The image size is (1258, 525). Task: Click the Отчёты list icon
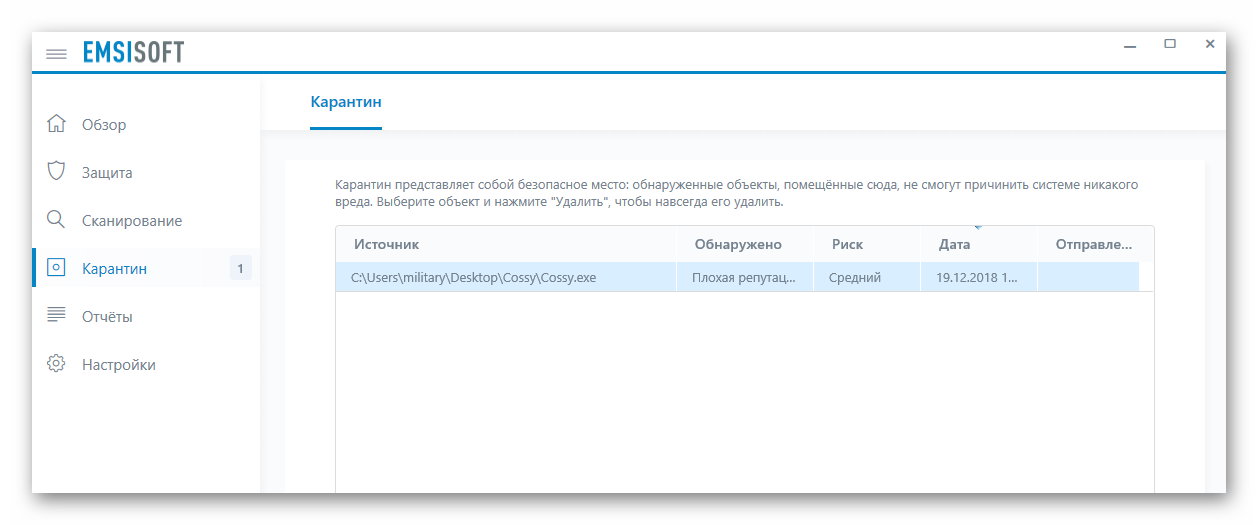coord(57,315)
